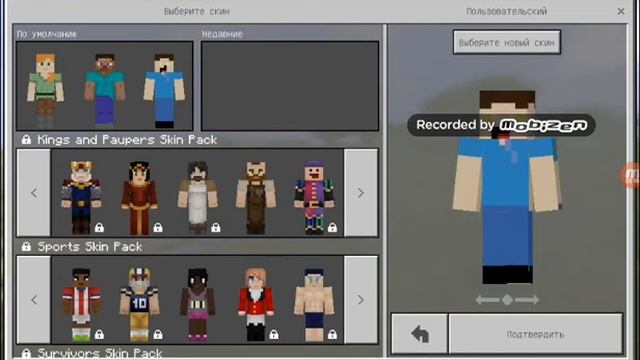Pick the number 10 football player skin
The image size is (640, 360).
pos(139,304)
